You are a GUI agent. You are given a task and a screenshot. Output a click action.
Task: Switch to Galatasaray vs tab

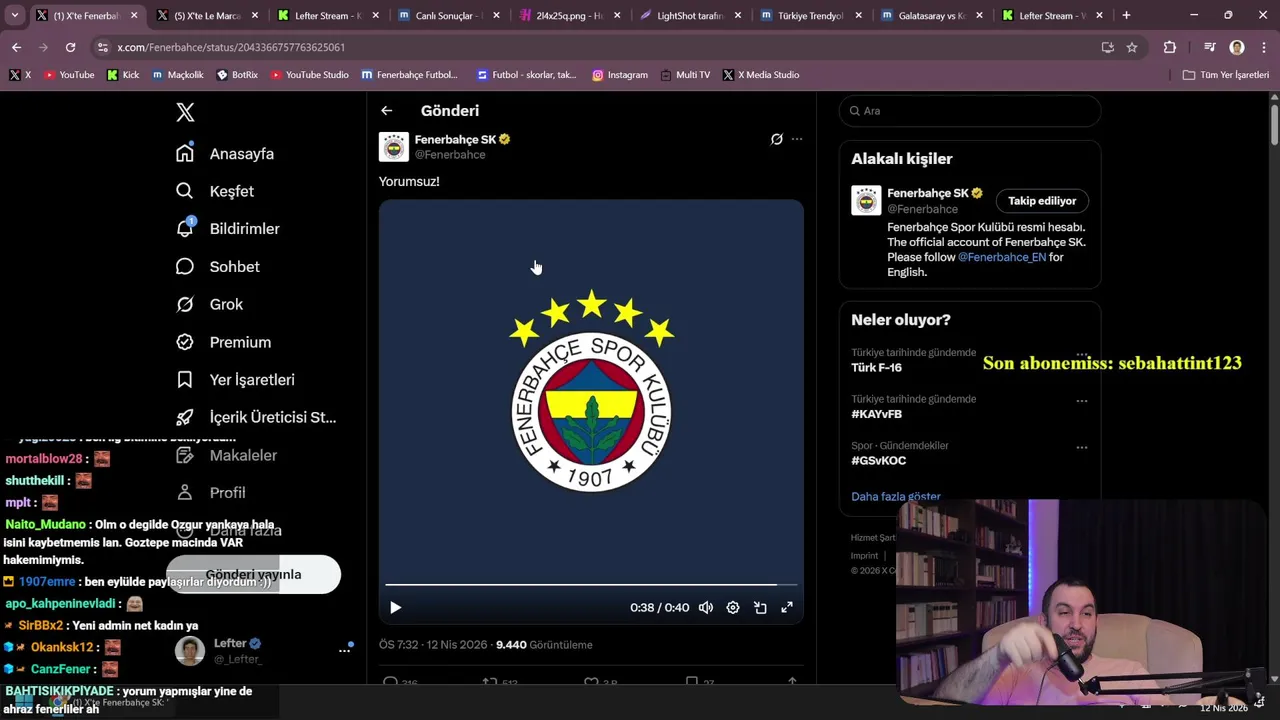(x=930, y=16)
